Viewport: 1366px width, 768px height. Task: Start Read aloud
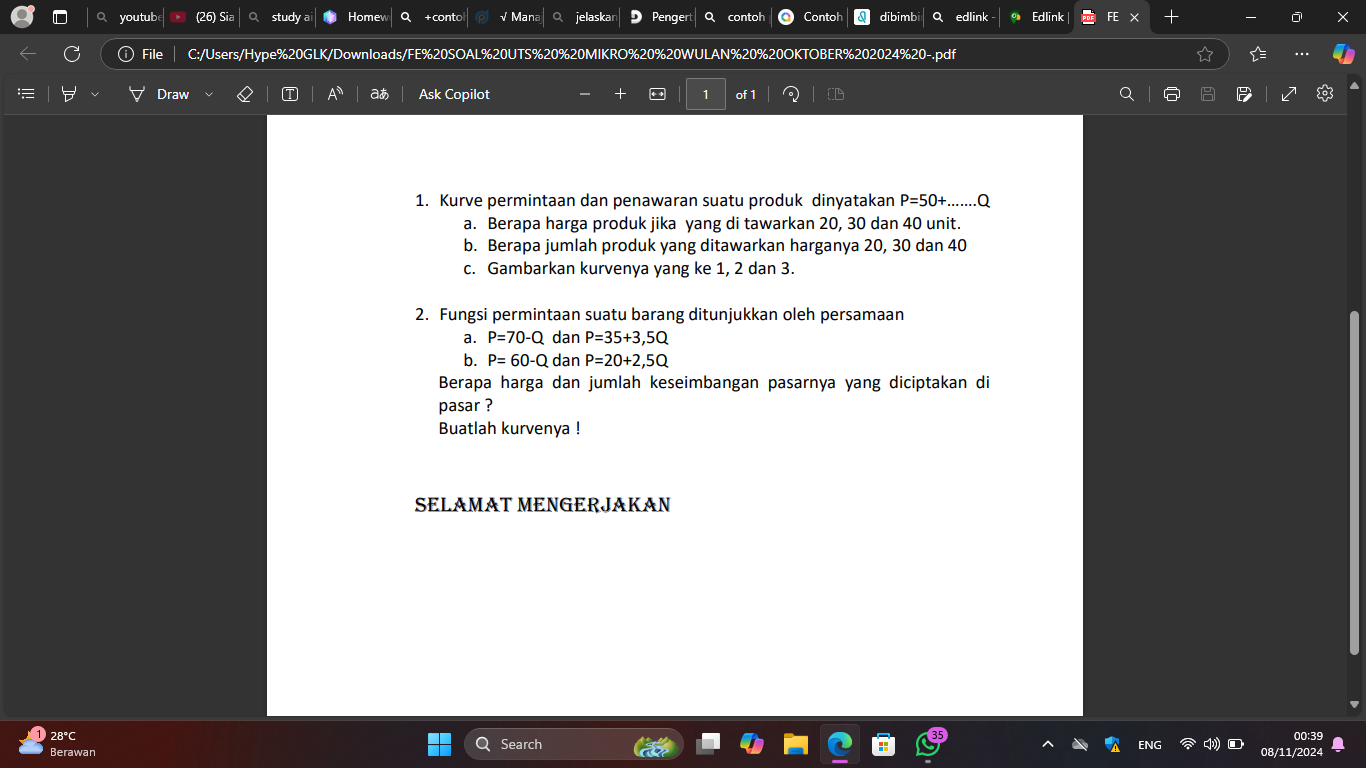(x=335, y=94)
